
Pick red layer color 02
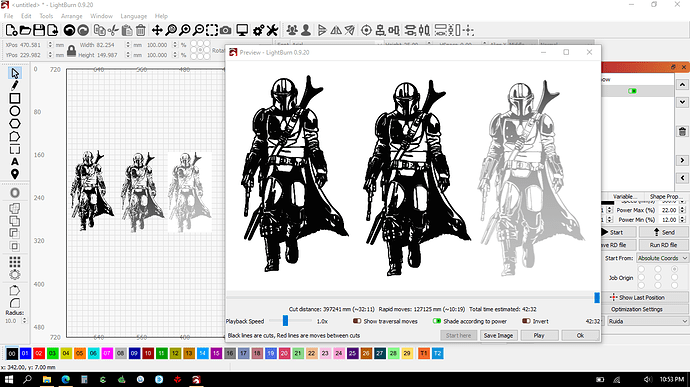[x=39, y=353]
